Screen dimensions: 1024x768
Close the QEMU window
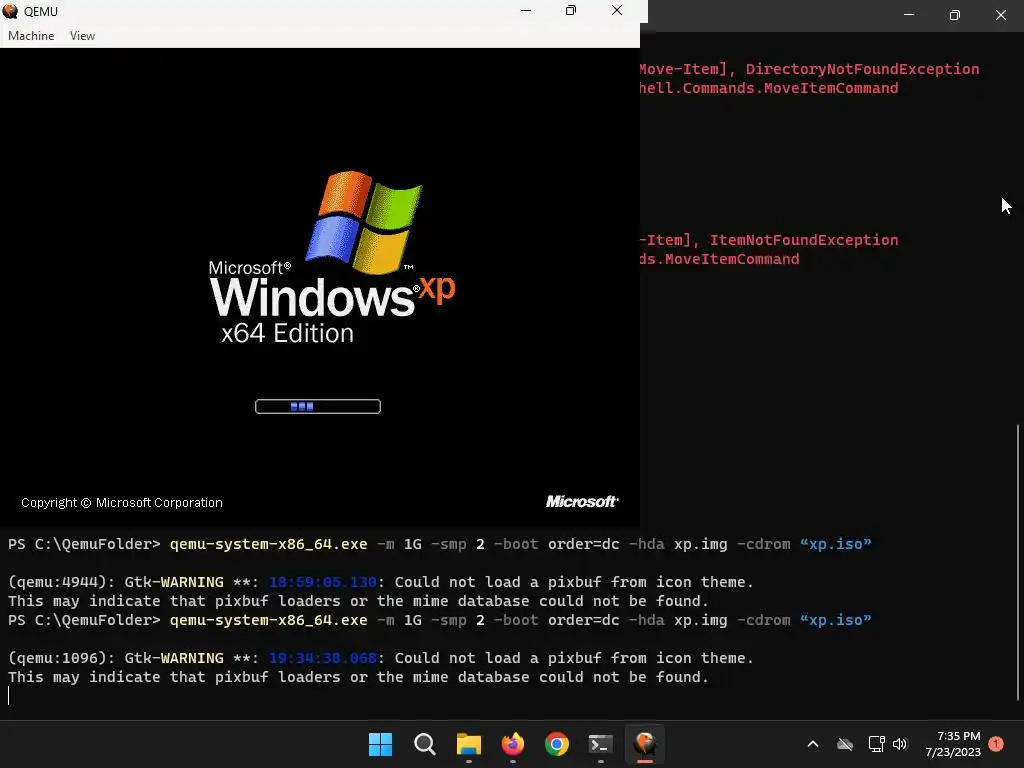click(x=616, y=10)
